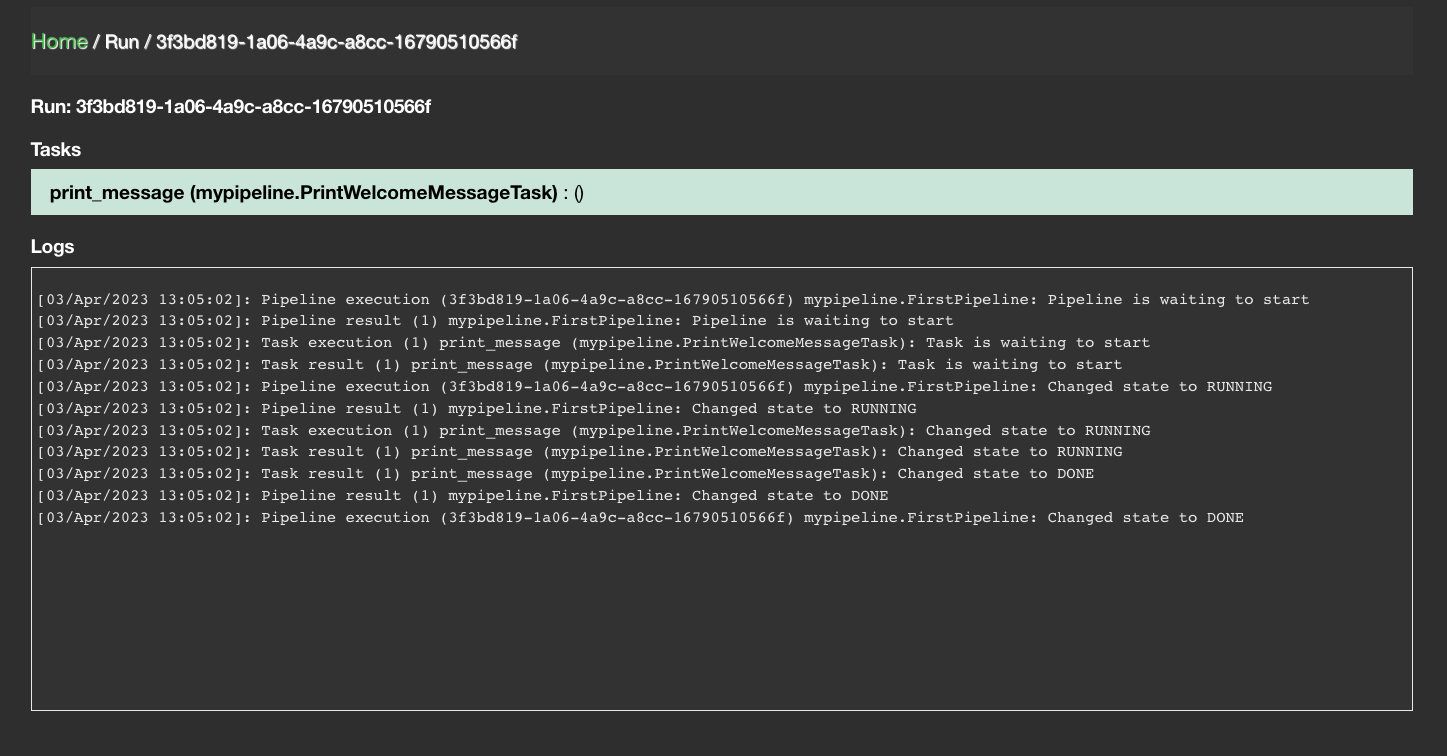1447x756 pixels.
Task: Select log line 'Pipeline execution: Pipeline is waiting to start'
Action: tap(673, 300)
